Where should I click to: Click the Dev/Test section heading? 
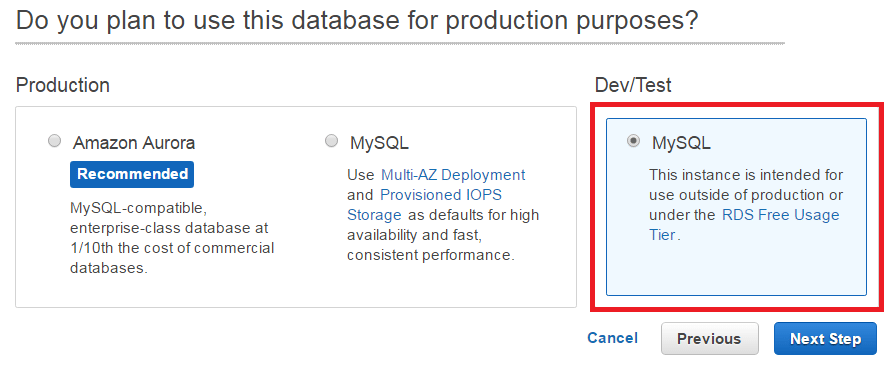coord(633,85)
